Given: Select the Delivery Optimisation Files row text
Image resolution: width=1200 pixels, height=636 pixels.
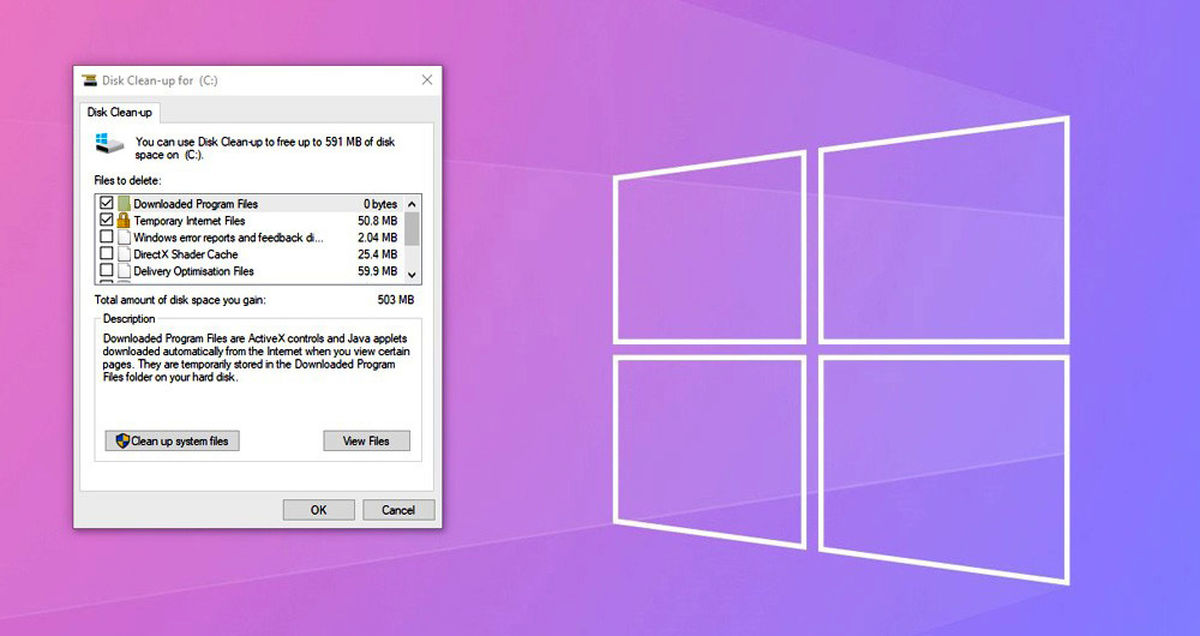Looking at the screenshot, I should click(x=194, y=272).
